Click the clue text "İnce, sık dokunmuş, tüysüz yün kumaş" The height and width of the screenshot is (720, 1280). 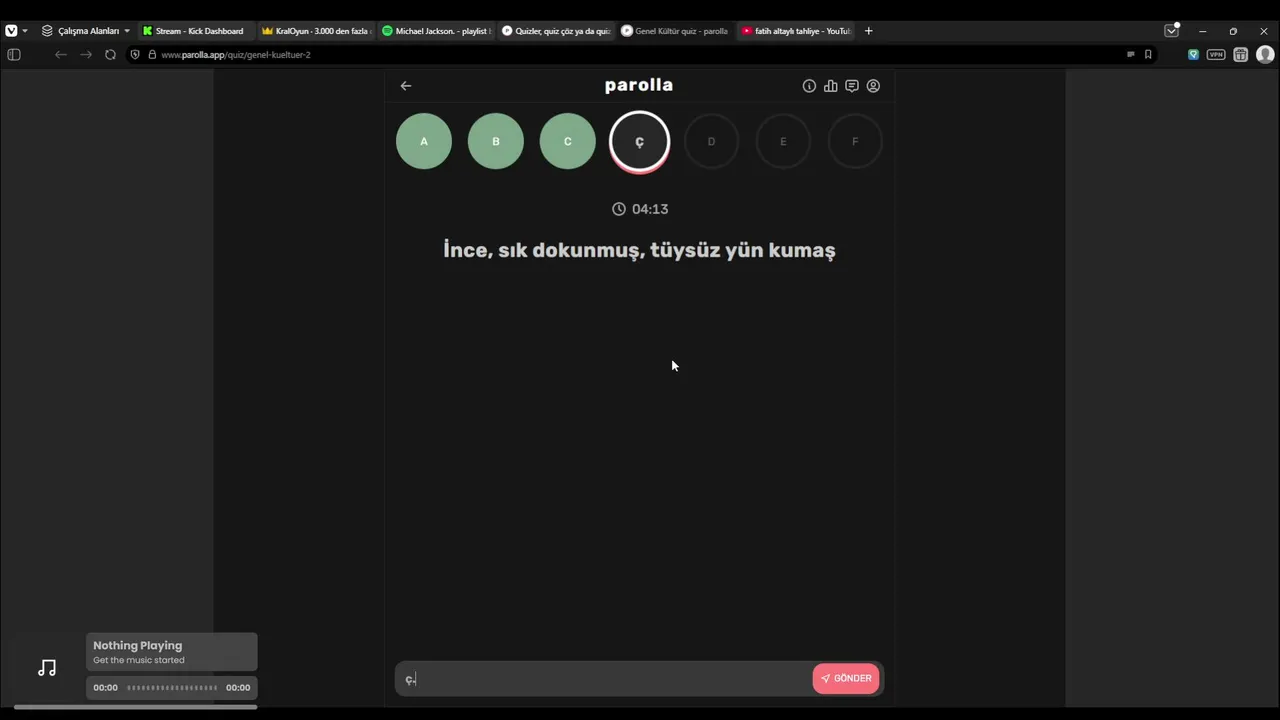[x=639, y=250]
